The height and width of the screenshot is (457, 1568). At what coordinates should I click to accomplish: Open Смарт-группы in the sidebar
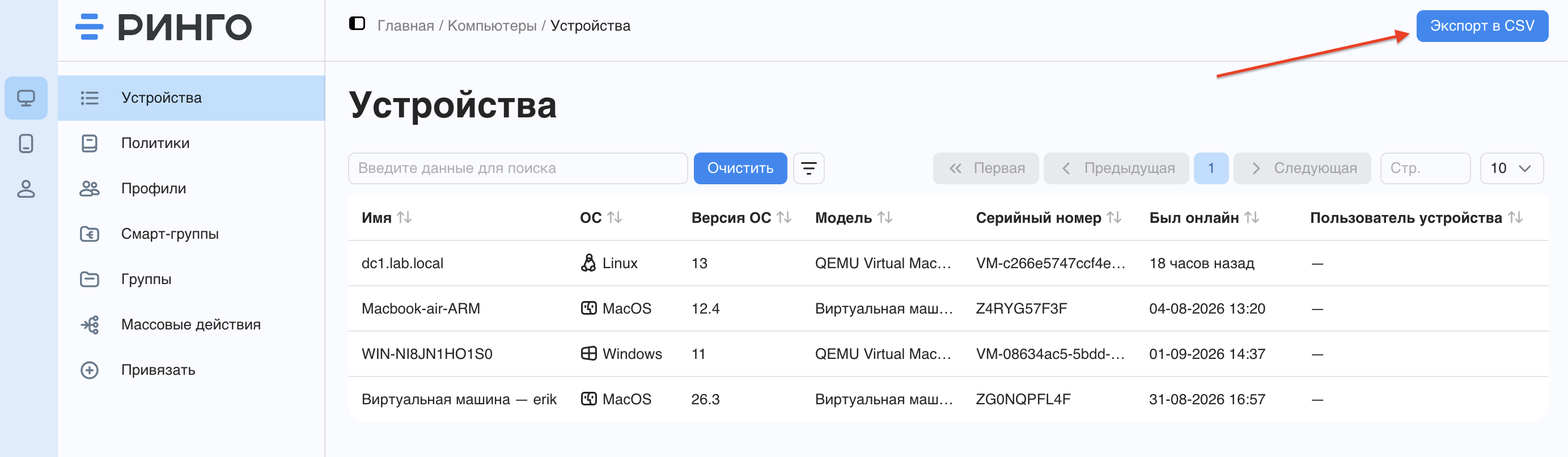pyautogui.click(x=191, y=234)
